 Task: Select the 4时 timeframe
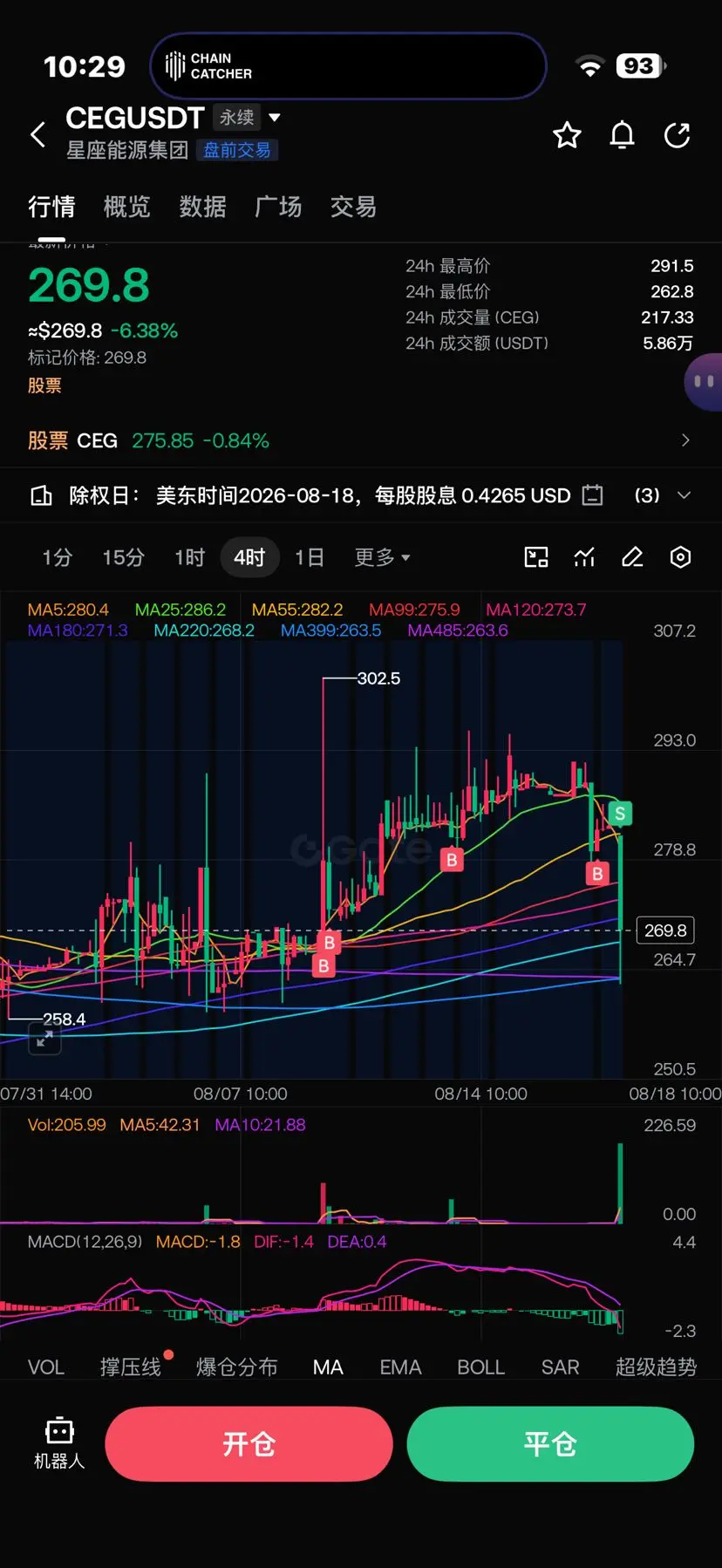pos(249,557)
